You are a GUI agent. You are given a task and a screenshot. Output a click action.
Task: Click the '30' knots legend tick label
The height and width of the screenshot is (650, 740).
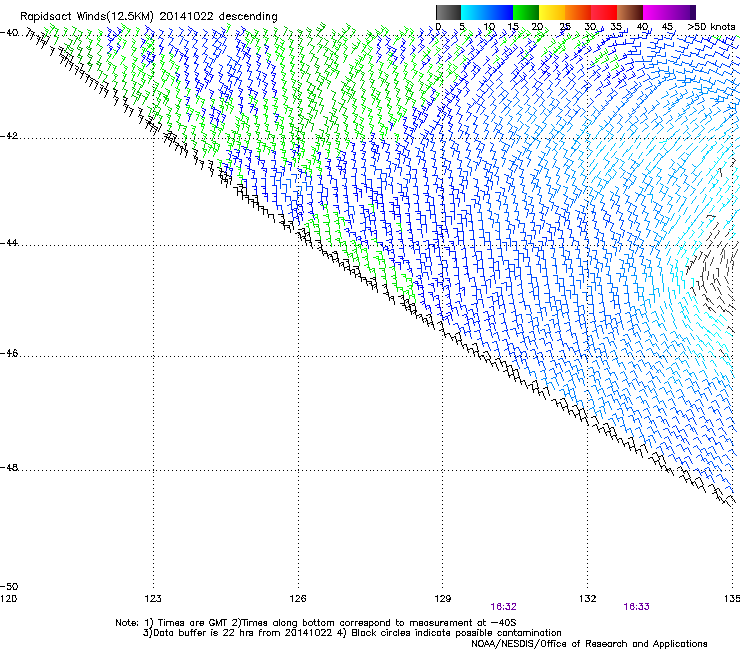[590, 27]
